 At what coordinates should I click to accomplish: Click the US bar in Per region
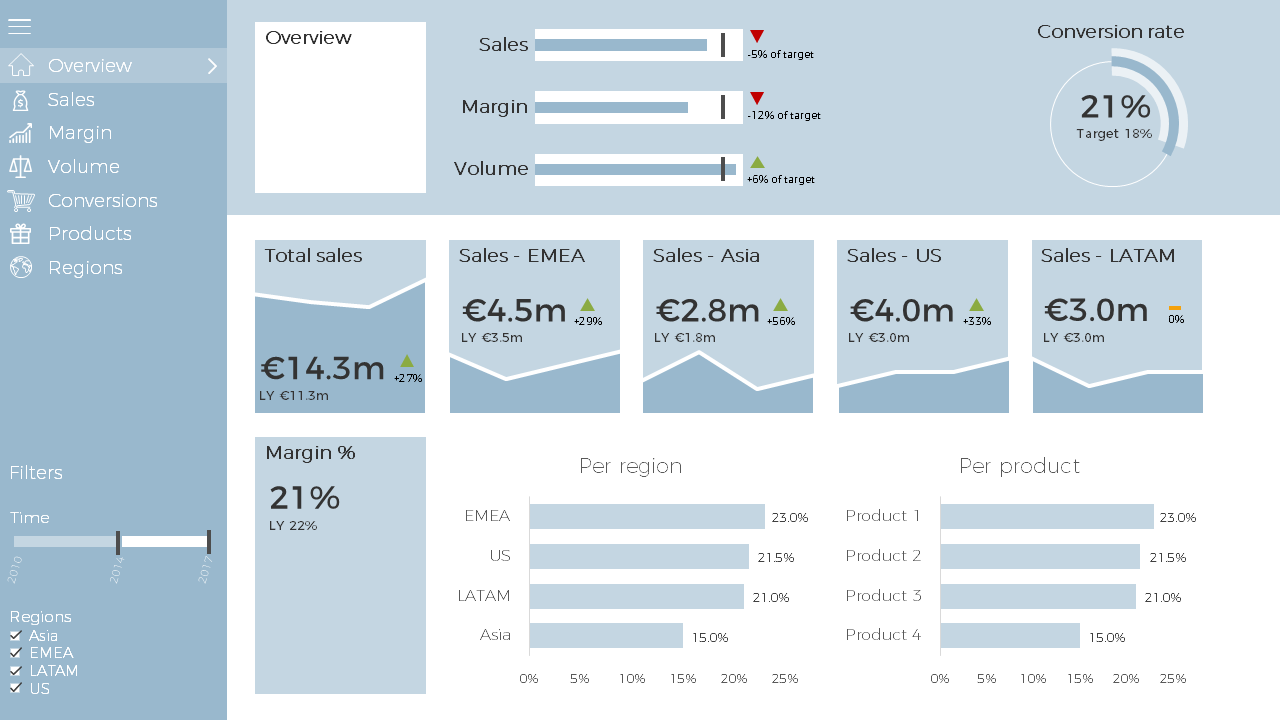pos(639,557)
